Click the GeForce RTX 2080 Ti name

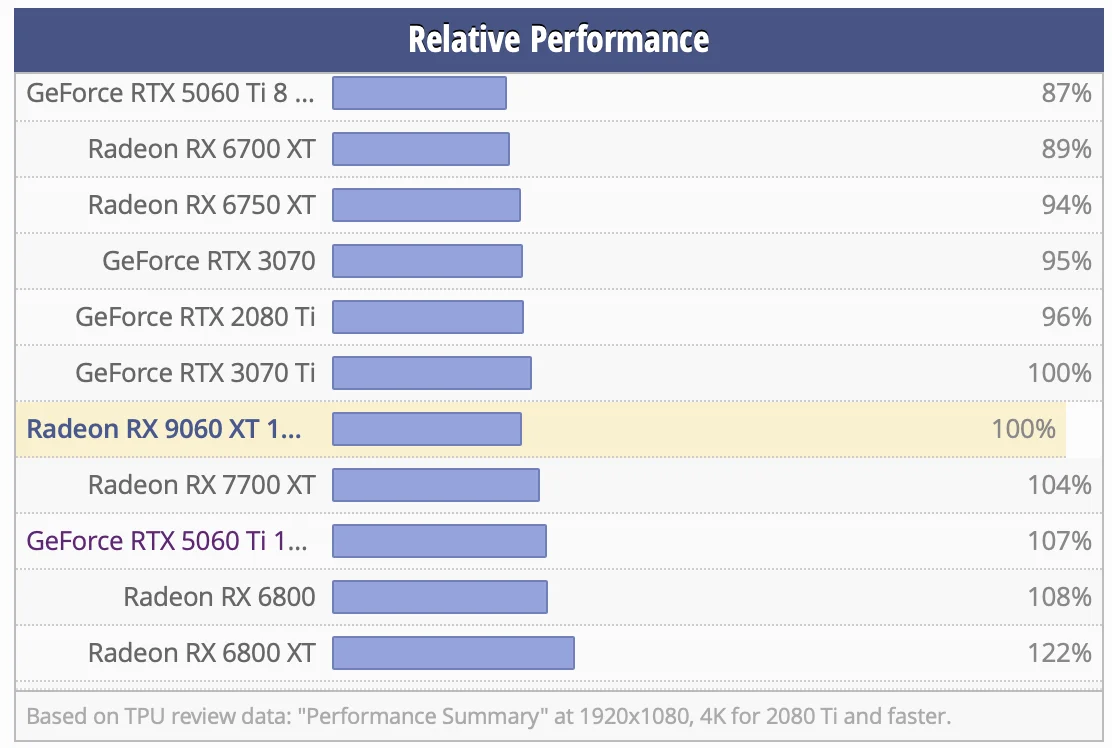[x=195, y=317]
